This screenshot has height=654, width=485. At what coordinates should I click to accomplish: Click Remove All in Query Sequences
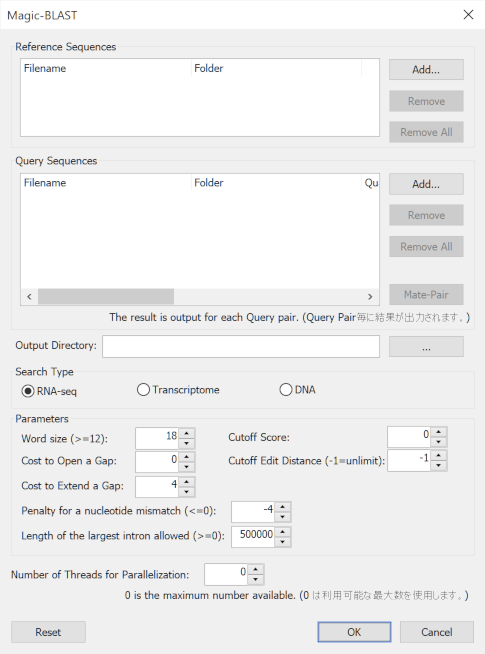click(x=426, y=247)
